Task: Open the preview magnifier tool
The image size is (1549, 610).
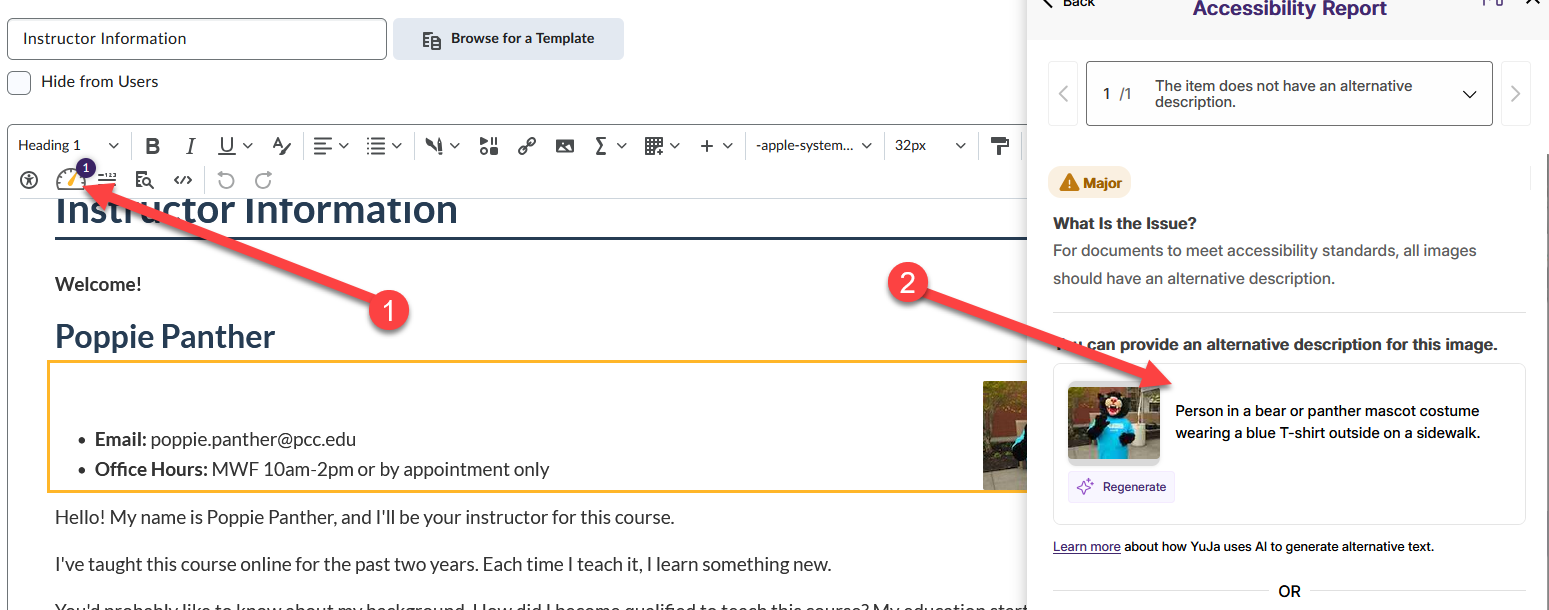Action: (x=145, y=180)
